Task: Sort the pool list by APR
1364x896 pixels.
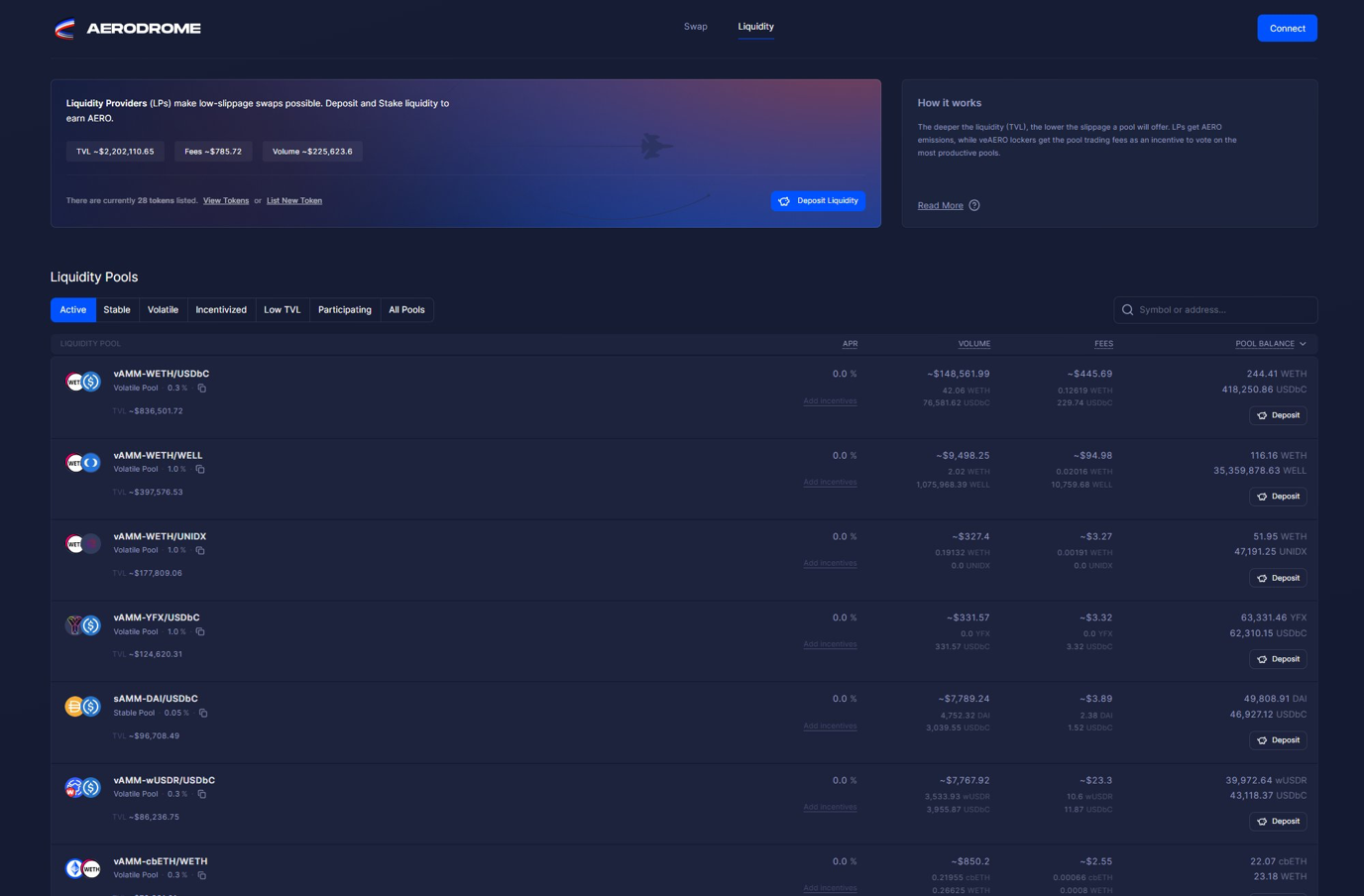Action: point(850,344)
